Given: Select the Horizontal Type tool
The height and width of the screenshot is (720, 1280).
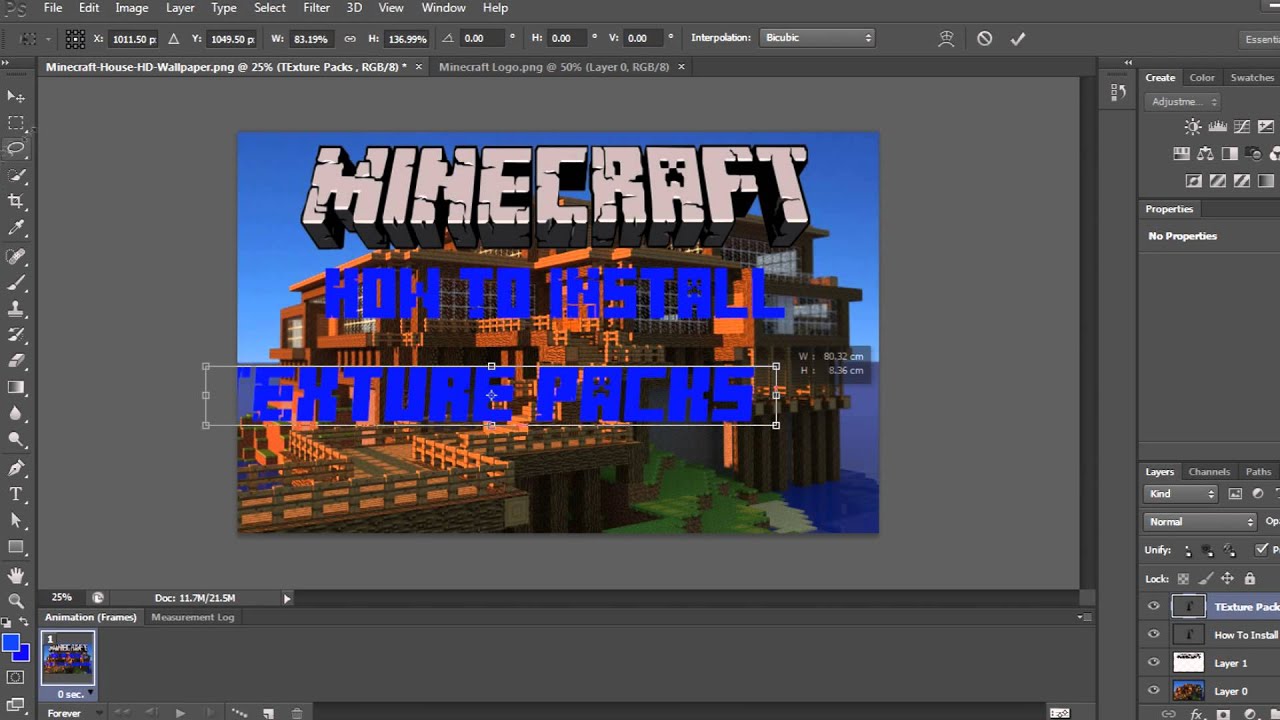Looking at the screenshot, I should pyautogui.click(x=16, y=494).
